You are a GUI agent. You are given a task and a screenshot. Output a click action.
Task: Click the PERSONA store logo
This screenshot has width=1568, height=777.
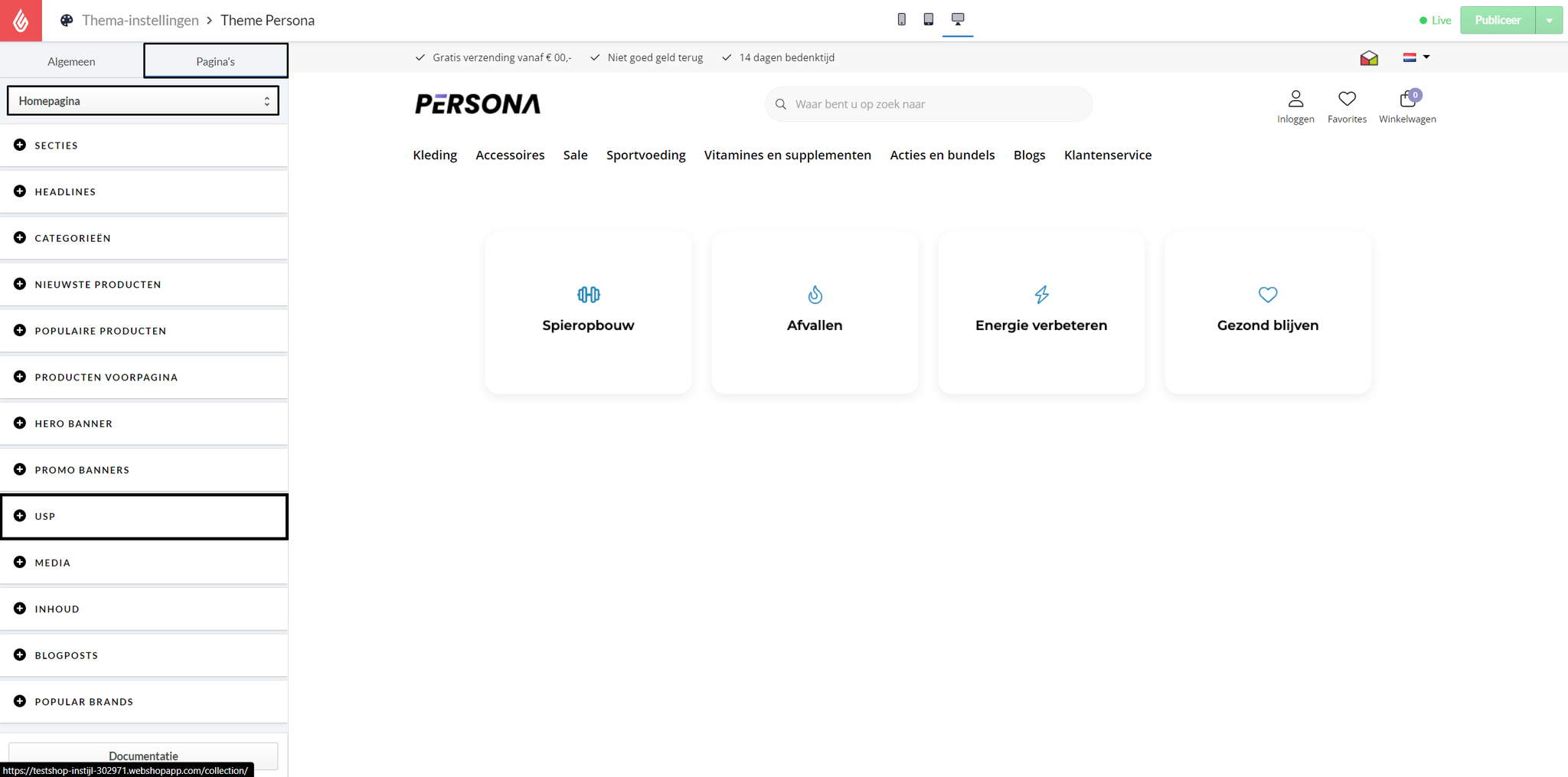click(x=478, y=103)
